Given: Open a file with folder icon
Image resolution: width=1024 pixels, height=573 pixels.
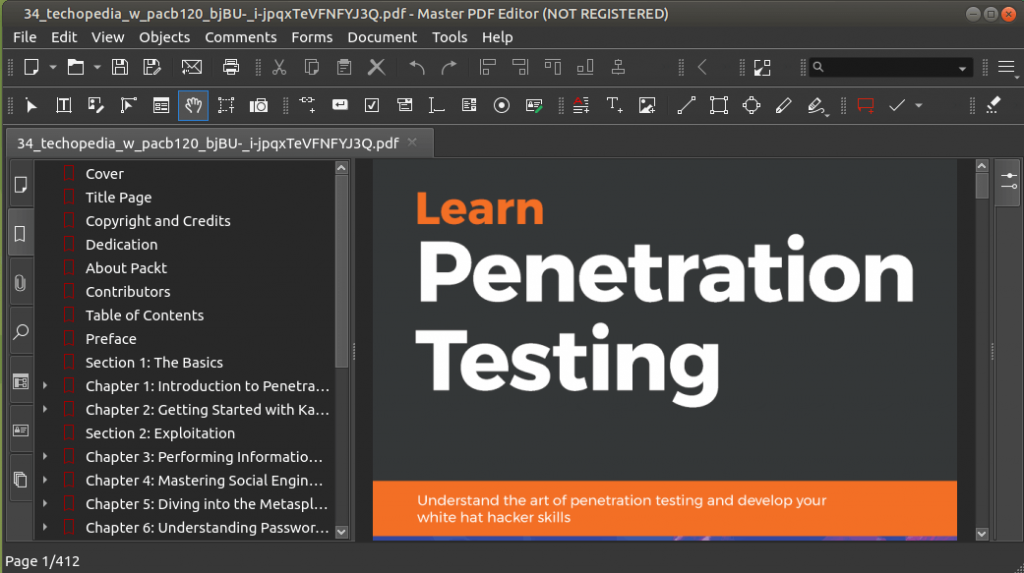Looking at the screenshot, I should [76, 67].
